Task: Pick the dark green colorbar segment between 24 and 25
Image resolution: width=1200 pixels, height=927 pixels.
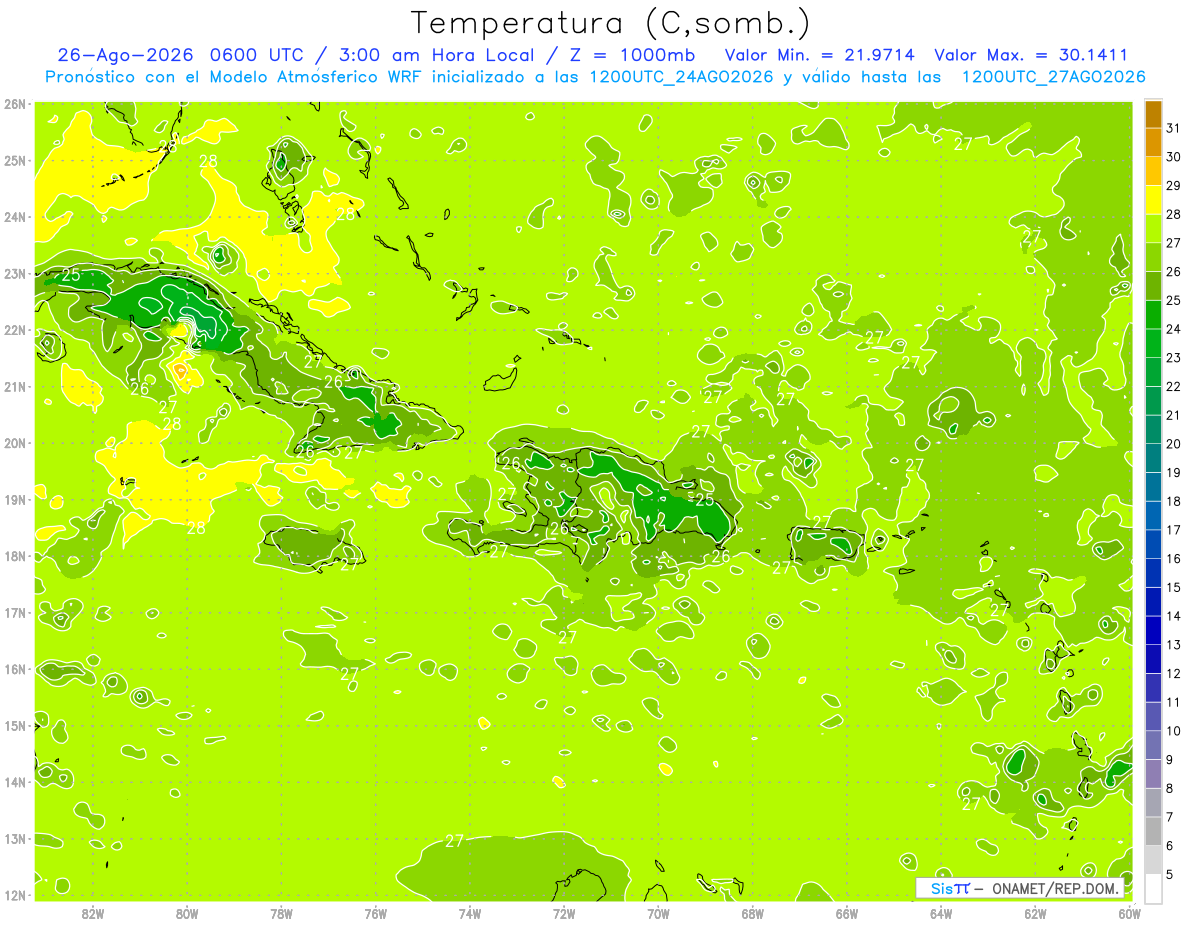Action: [x=1153, y=315]
